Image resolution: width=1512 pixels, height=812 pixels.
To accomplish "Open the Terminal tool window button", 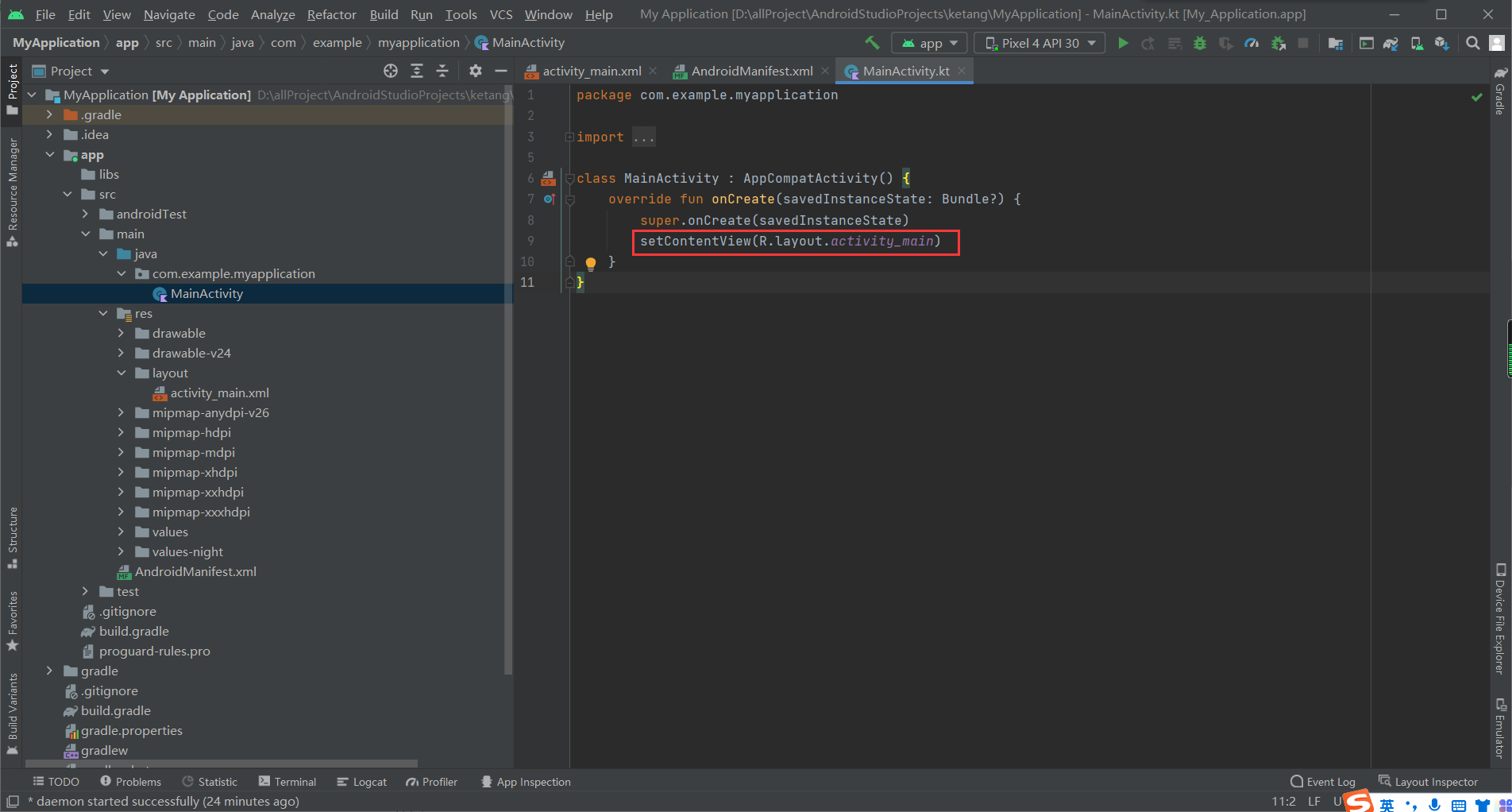I will click(x=287, y=782).
